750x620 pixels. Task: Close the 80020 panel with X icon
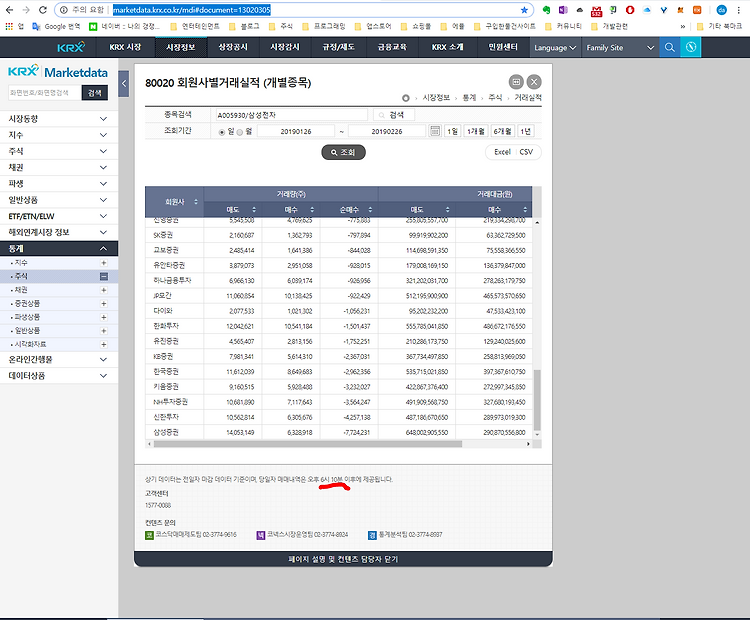tap(534, 82)
